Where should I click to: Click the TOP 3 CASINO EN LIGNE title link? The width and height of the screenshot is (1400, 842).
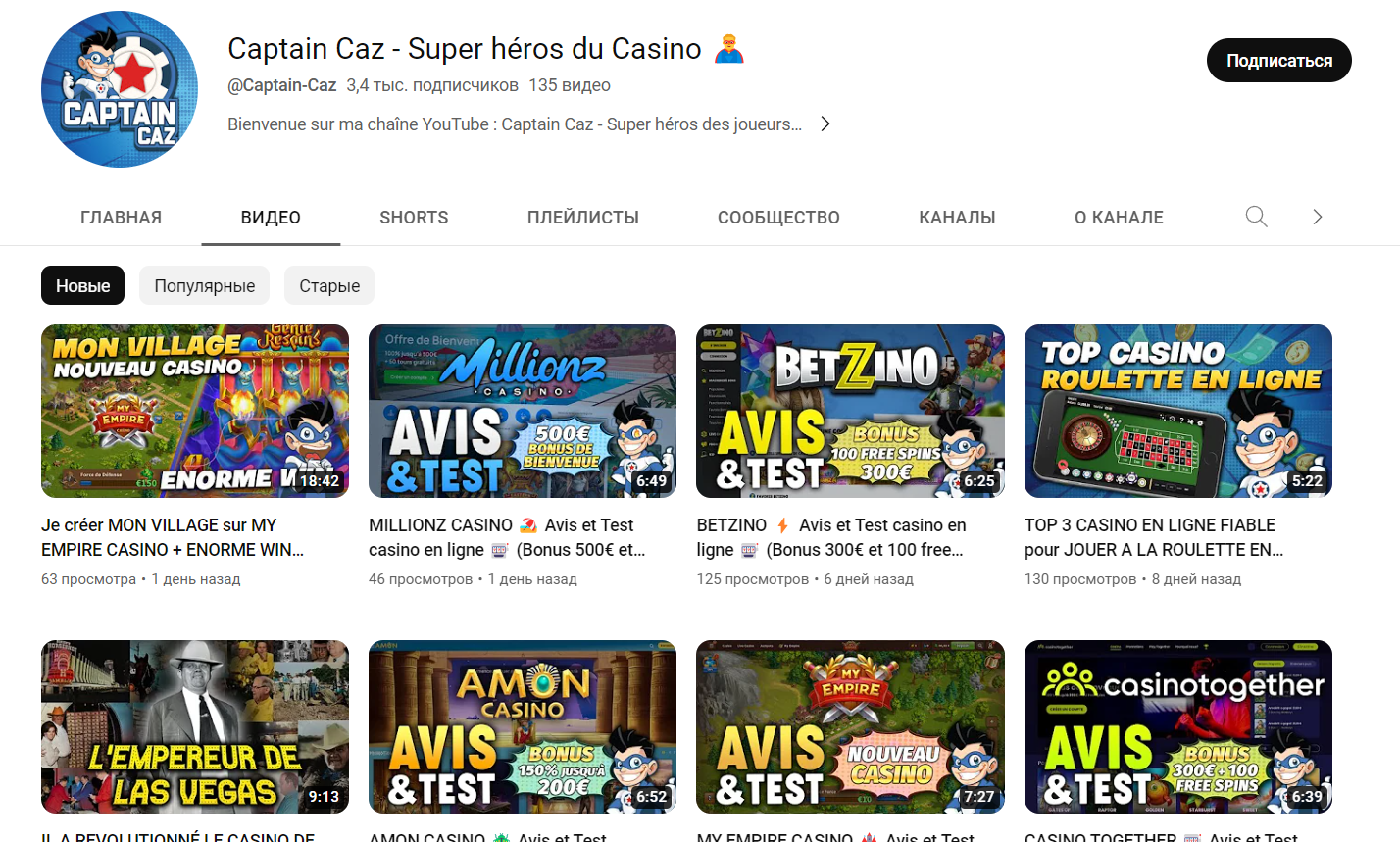[1154, 537]
